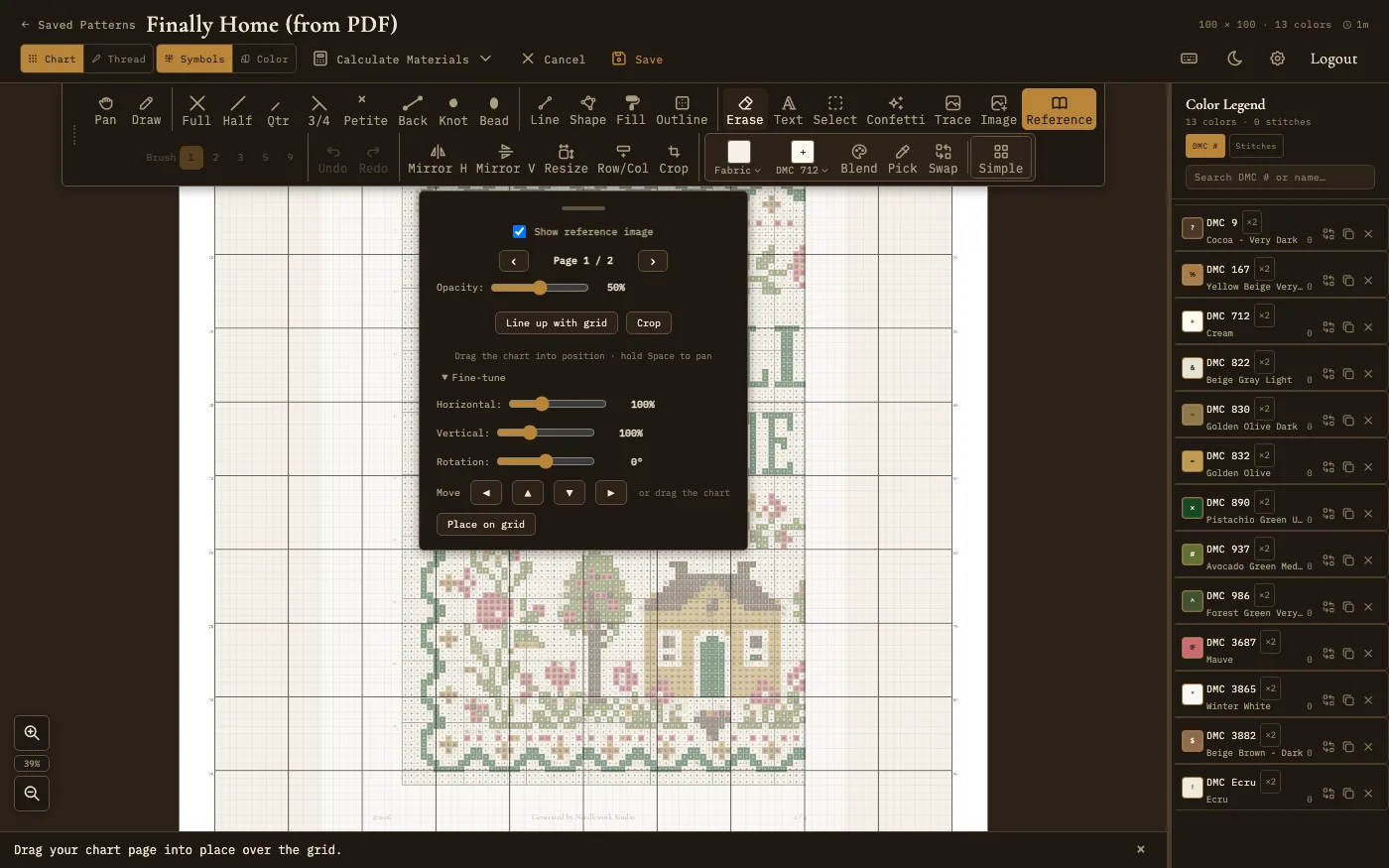Viewport: 1389px width, 868px height.
Task: Select the Bead tool
Action: (494, 110)
